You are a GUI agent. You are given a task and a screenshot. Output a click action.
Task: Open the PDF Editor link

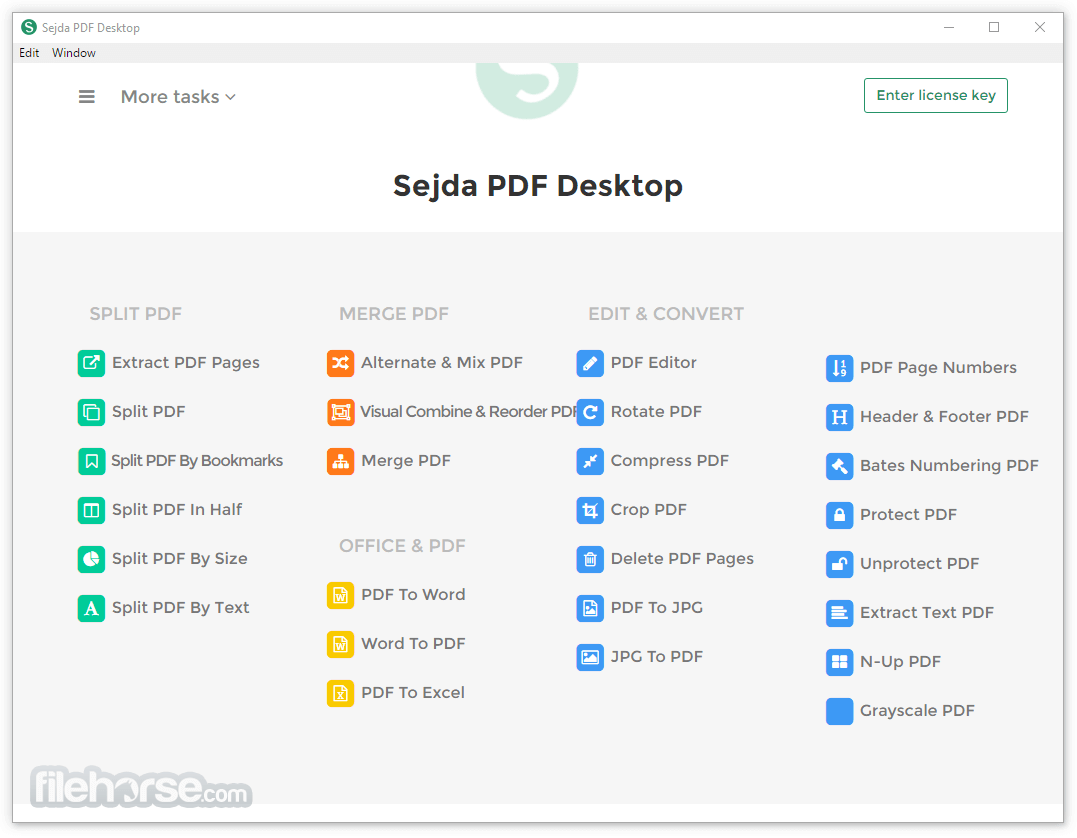(653, 363)
